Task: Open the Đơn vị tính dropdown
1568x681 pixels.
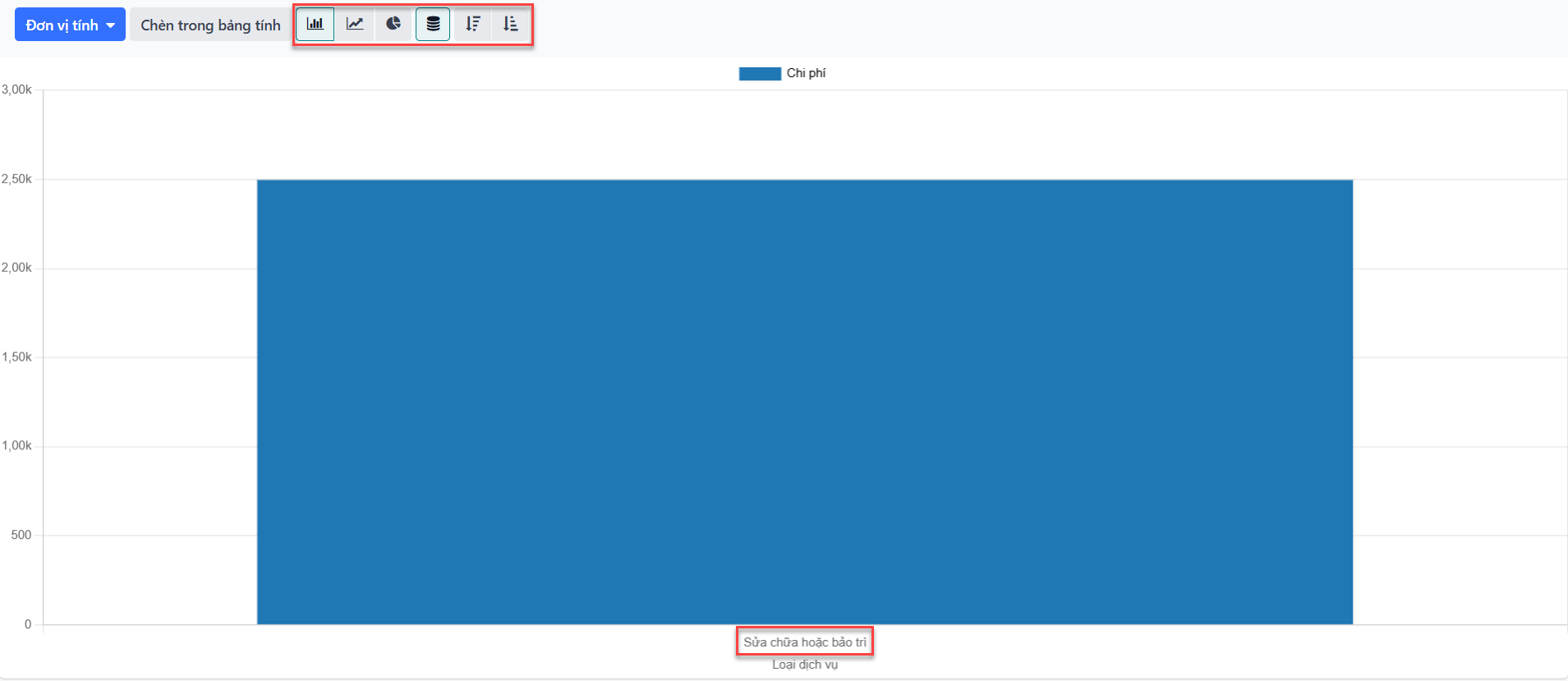Action: click(x=70, y=25)
